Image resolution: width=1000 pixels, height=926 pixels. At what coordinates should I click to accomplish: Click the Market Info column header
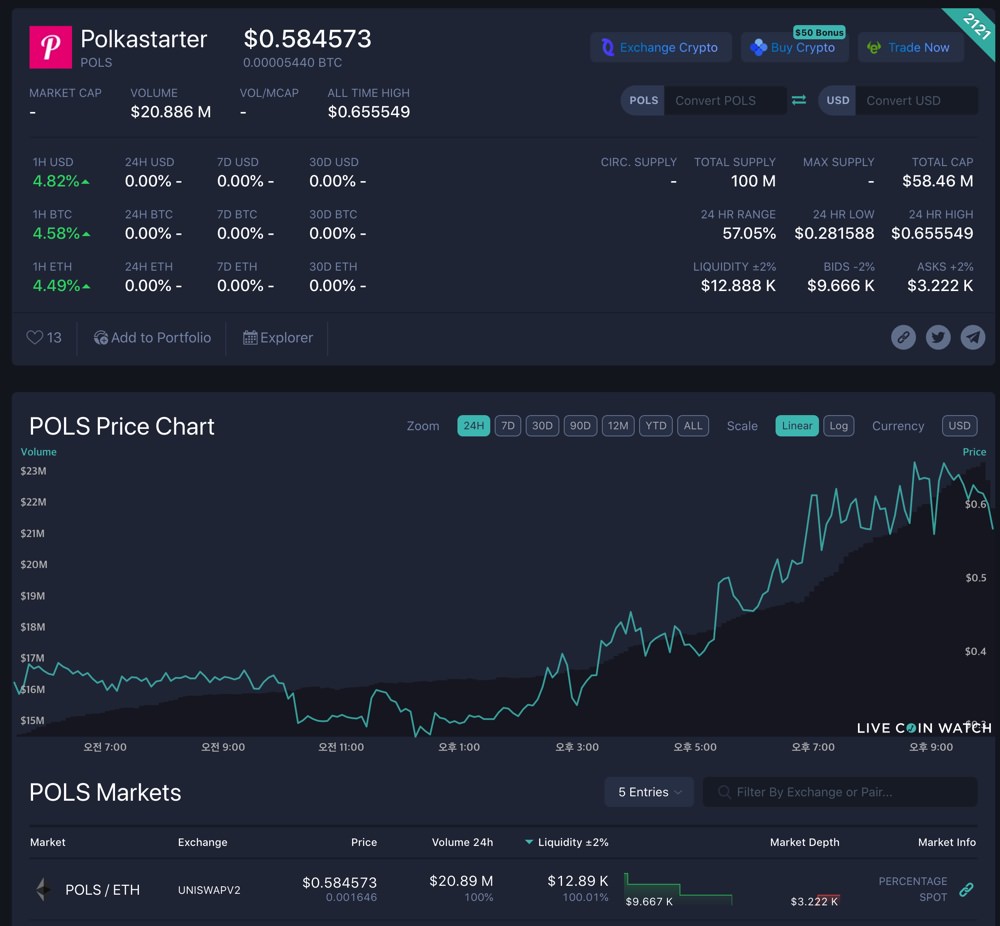tap(946, 842)
